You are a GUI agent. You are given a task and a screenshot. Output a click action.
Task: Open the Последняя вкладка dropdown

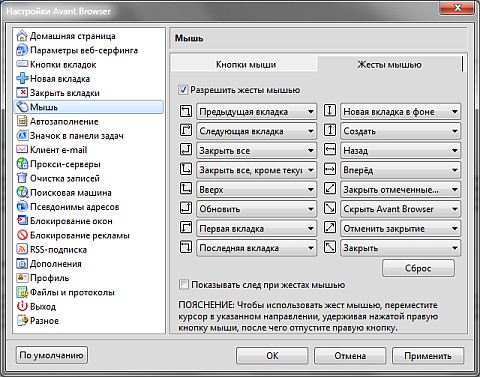(256, 248)
